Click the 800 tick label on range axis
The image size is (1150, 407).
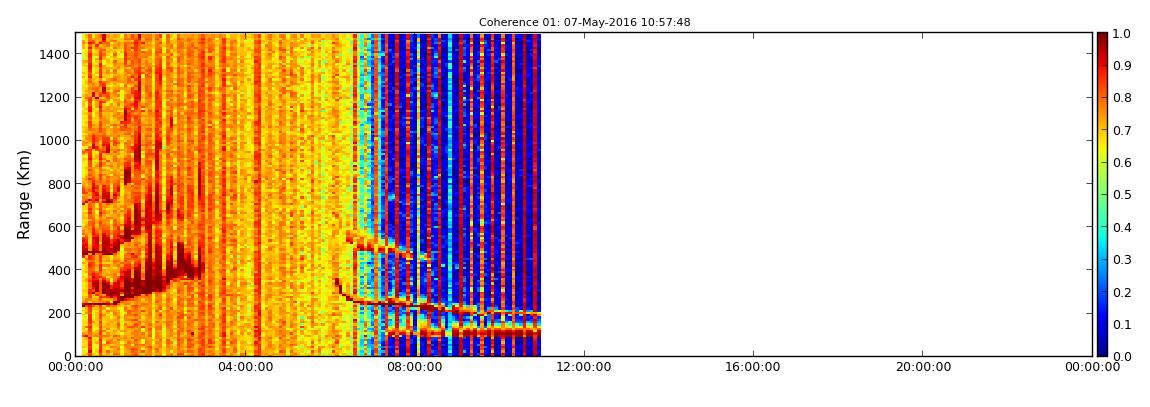click(x=59, y=184)
